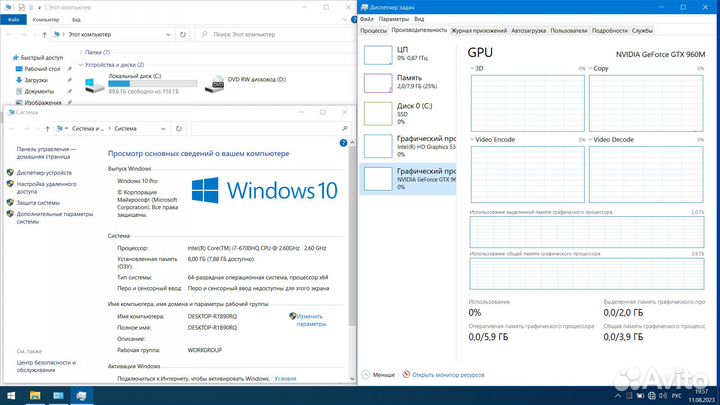Click the up-arrow icon in the Explorer navigation bar
This screenshot has height=405, width=720.
(x=47, y=35)
